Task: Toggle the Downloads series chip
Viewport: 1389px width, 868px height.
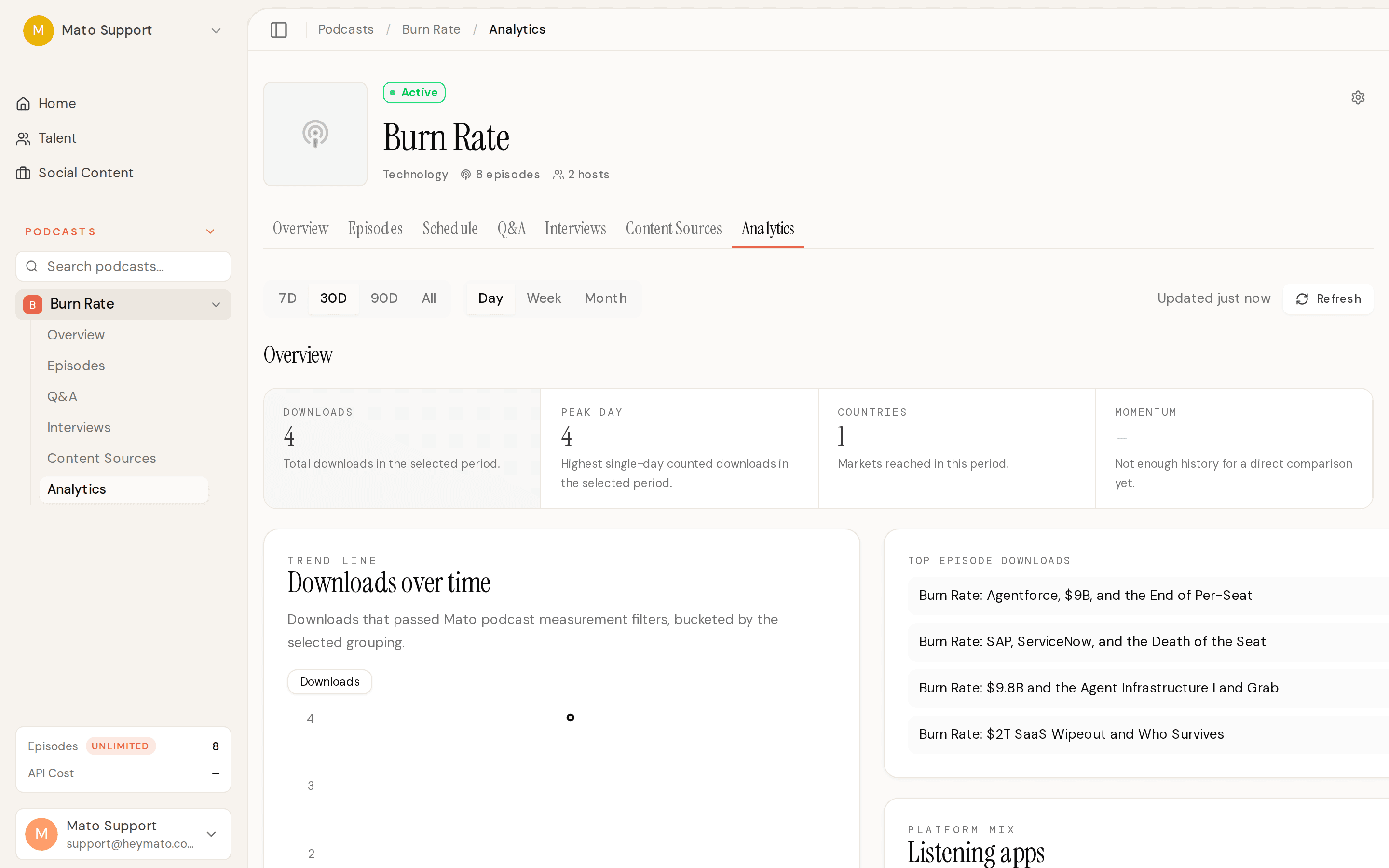Action: click(330, 682)
